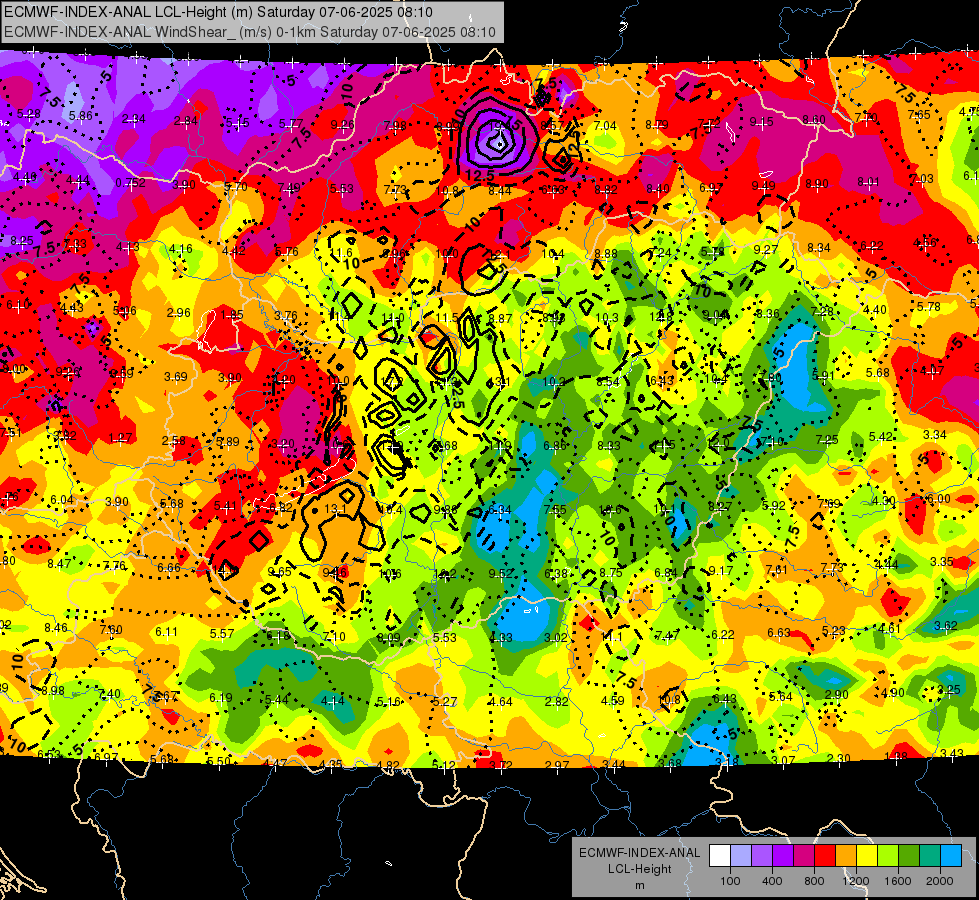
Task: Click the grid value '6.11'
Action: (x=167, y=632)
